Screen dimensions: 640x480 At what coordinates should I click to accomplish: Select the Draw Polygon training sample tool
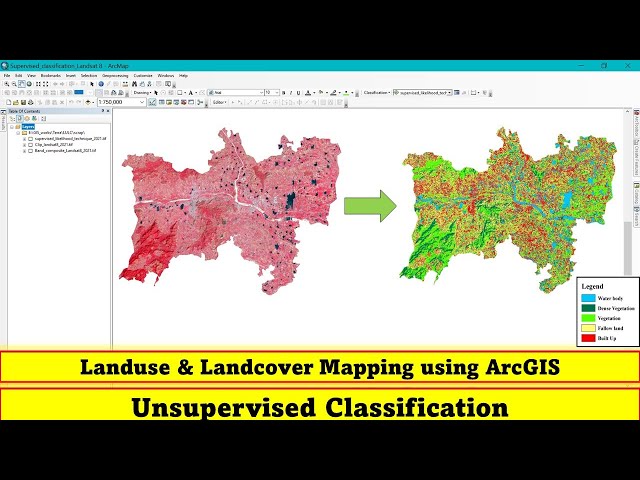click(473, 93)
